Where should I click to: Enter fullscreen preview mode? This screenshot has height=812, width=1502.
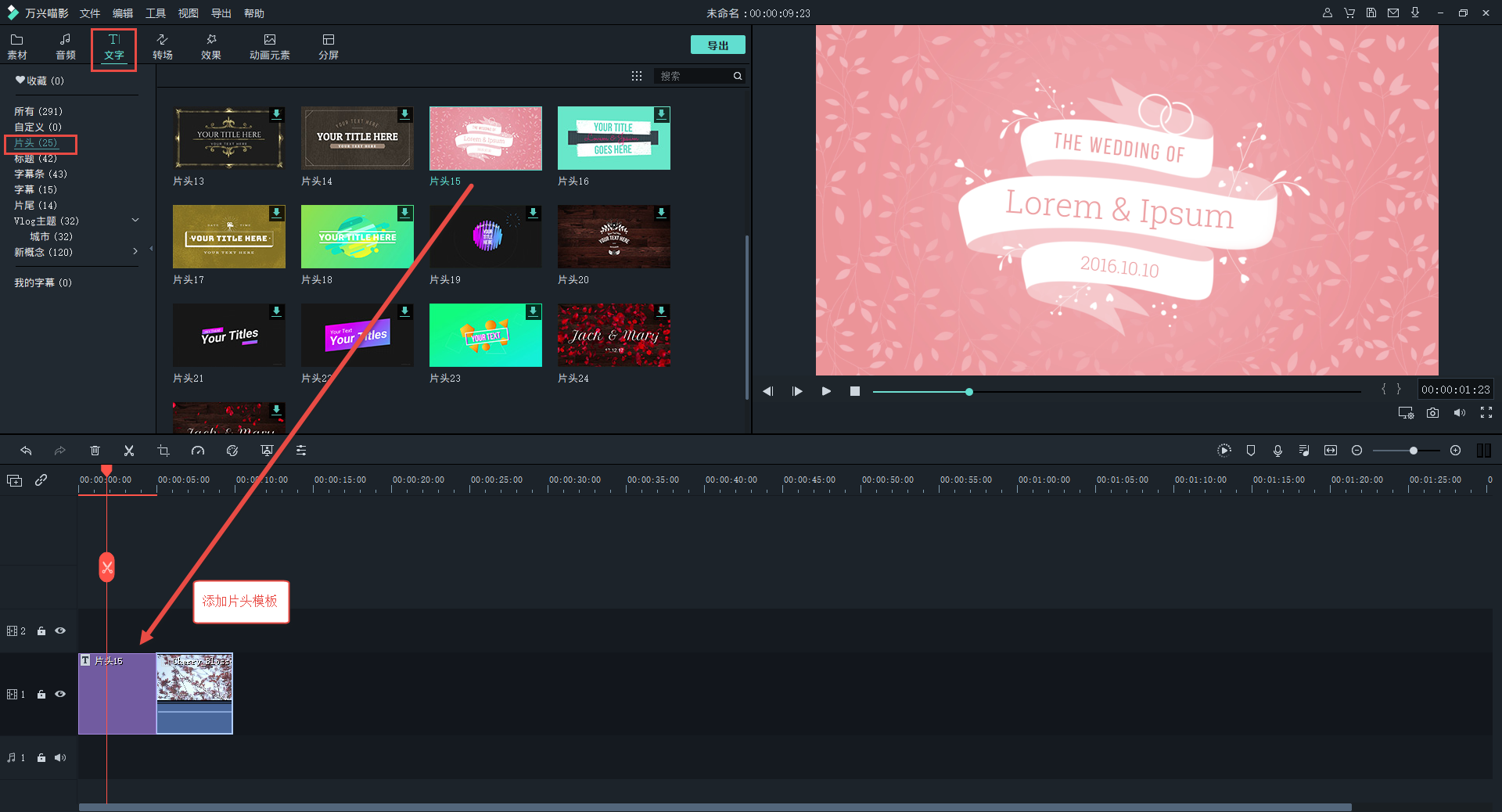pyautogui.click(x=1486, y=413)
